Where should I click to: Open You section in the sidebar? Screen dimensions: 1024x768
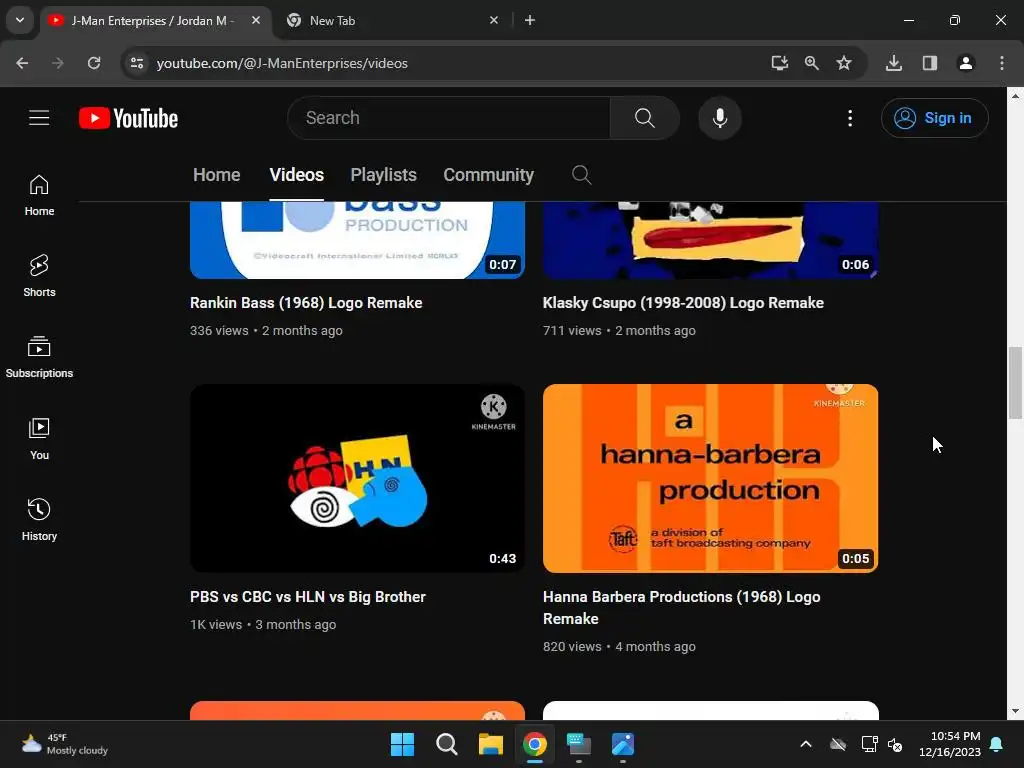(39, 438)
